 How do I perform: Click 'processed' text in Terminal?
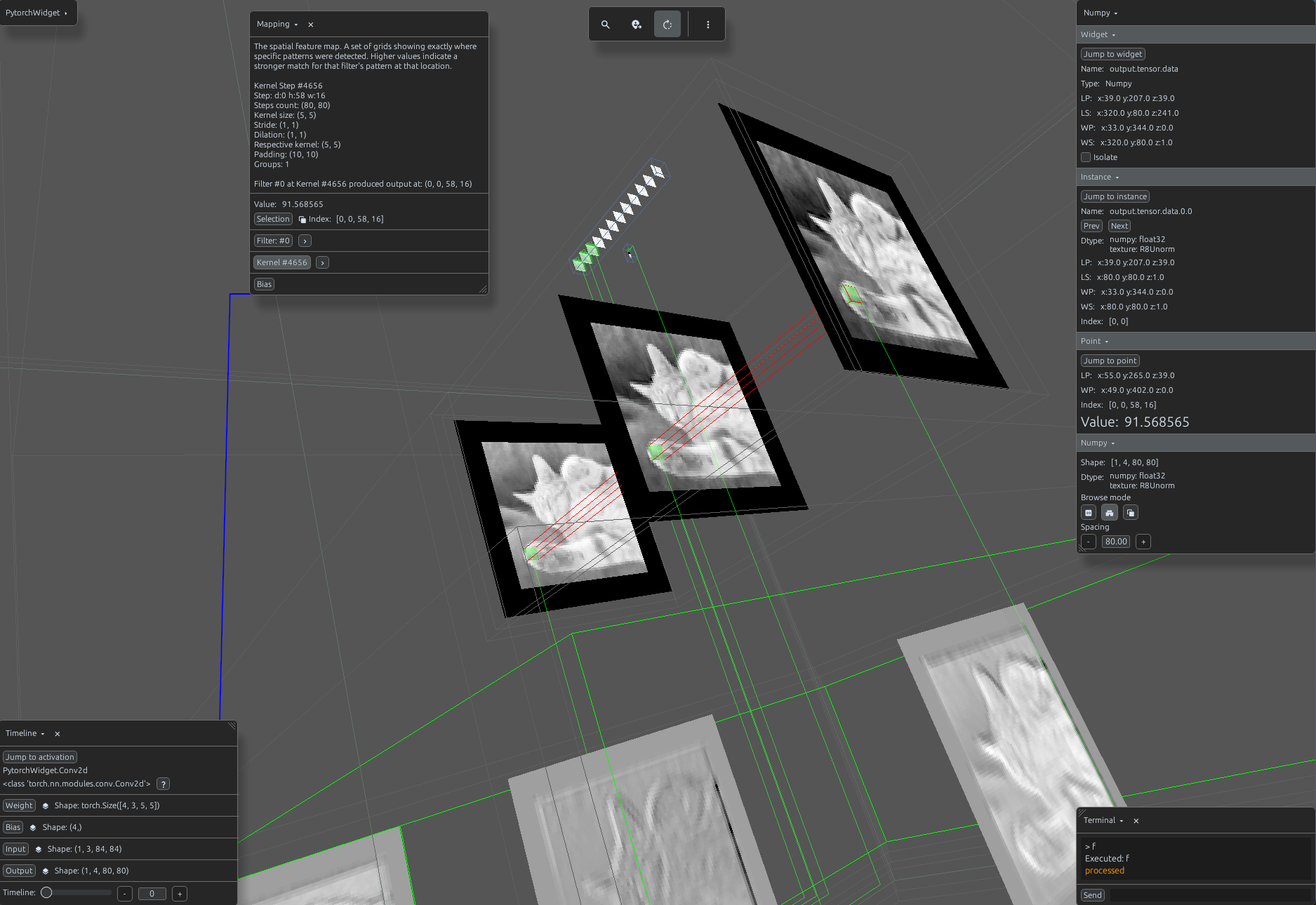tap(1105, 871)
